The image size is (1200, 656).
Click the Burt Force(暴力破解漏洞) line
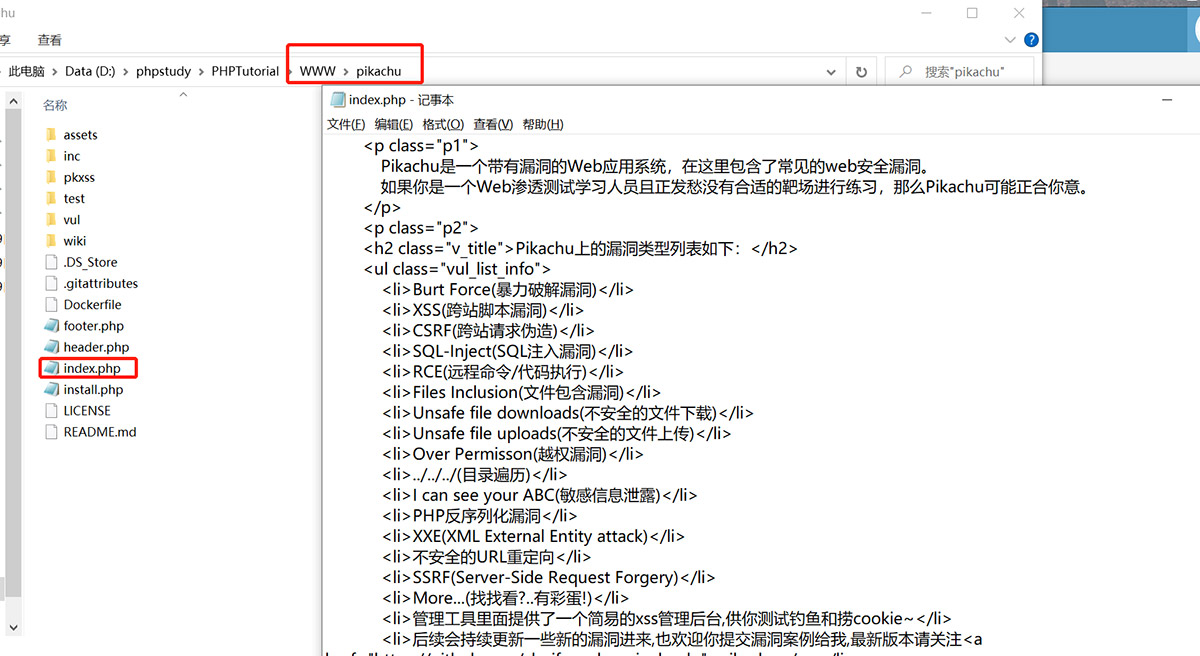(507, 290)
